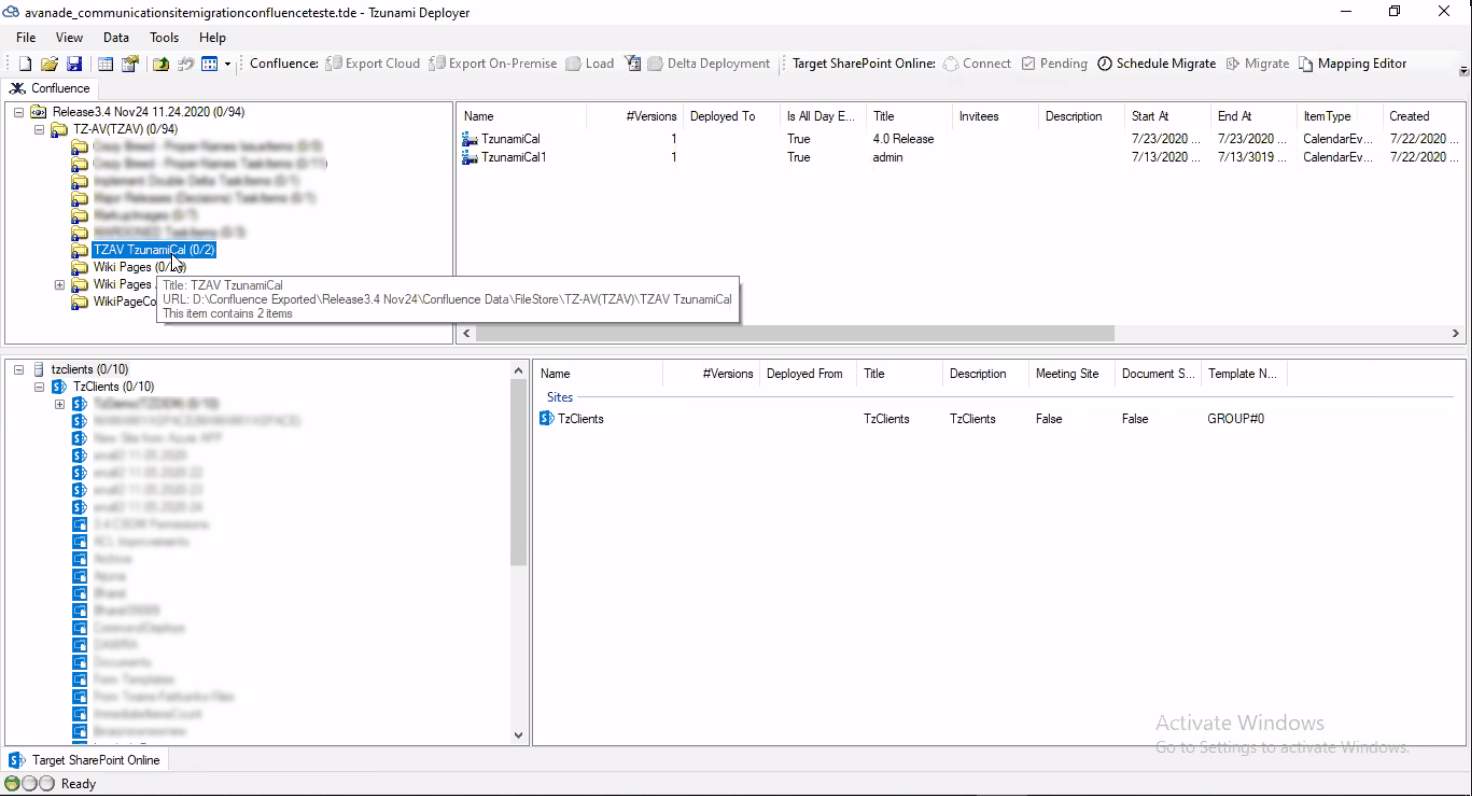Open the Export Cloud toolbar function
Screen dimensions: 1472x796
372,63
